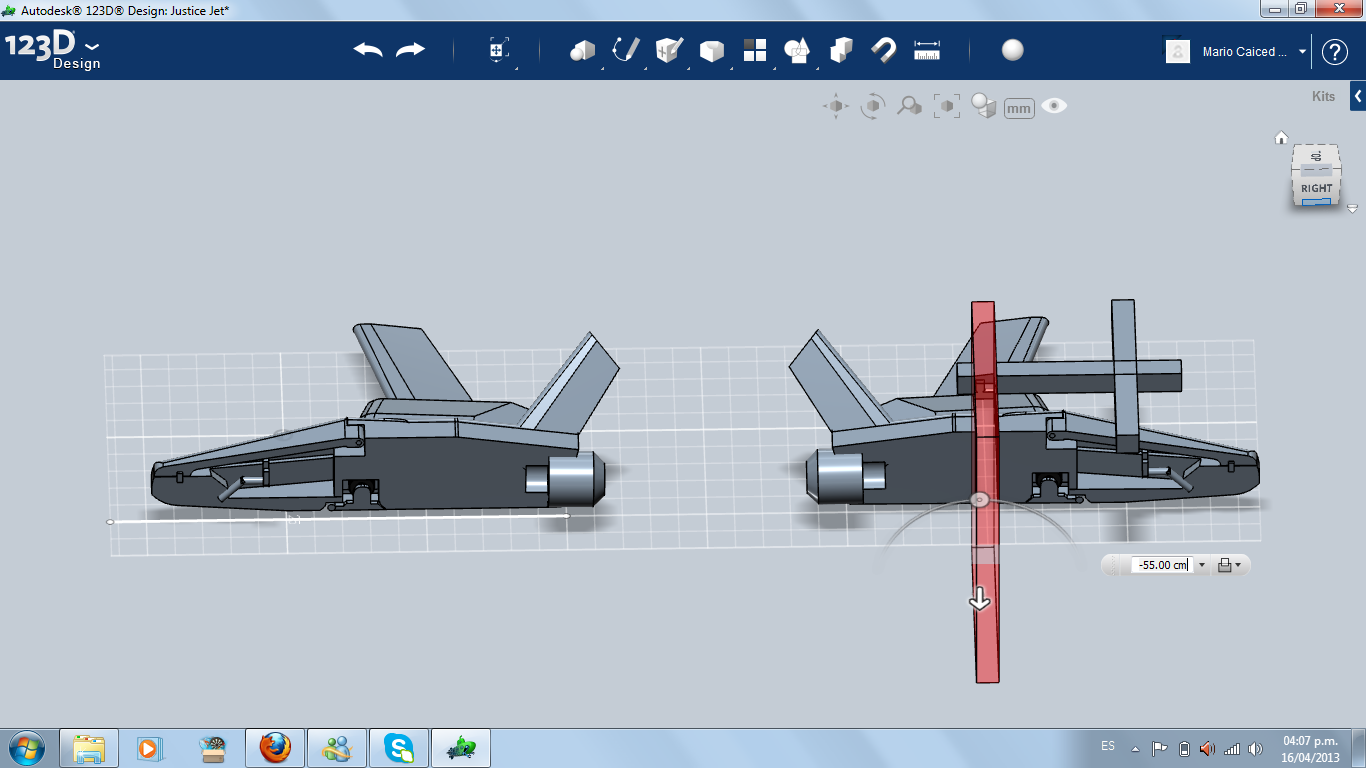This screenshot has height=768, width=1366.
Task: Select the Measure ruler tool
Action: [x=928, y=50]
